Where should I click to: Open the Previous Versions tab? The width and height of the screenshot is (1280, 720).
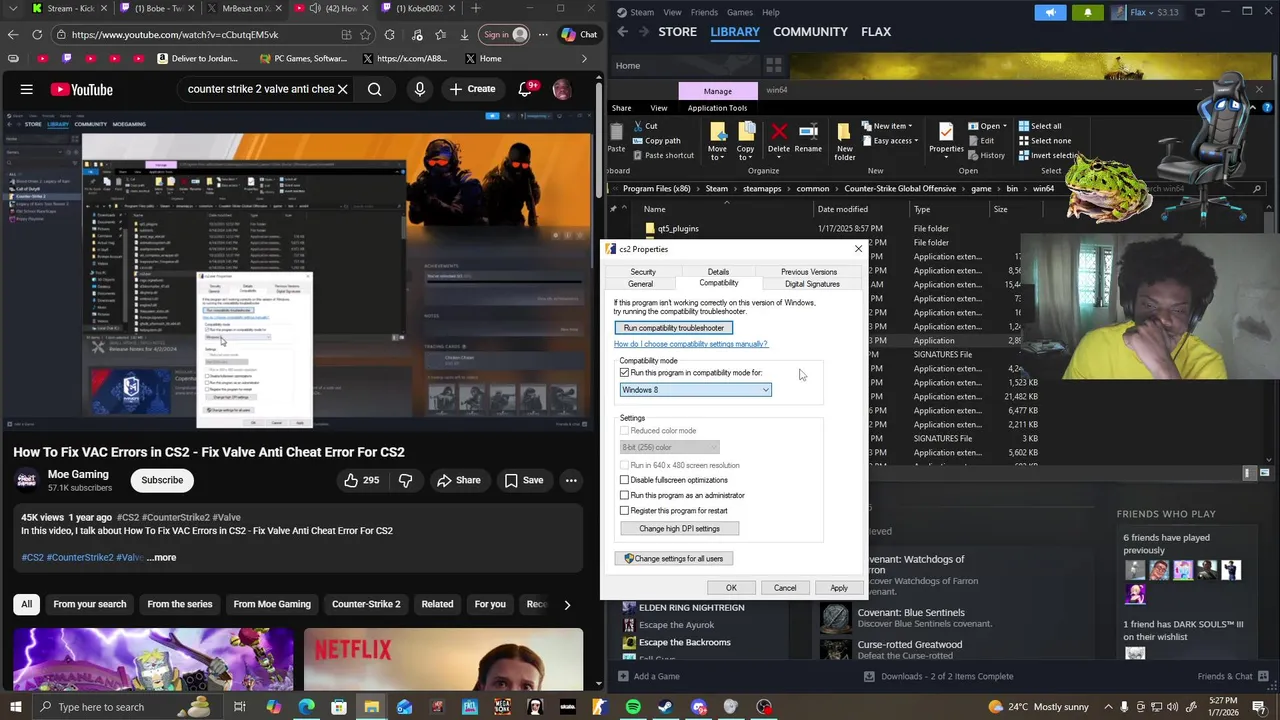click(809, 272)
